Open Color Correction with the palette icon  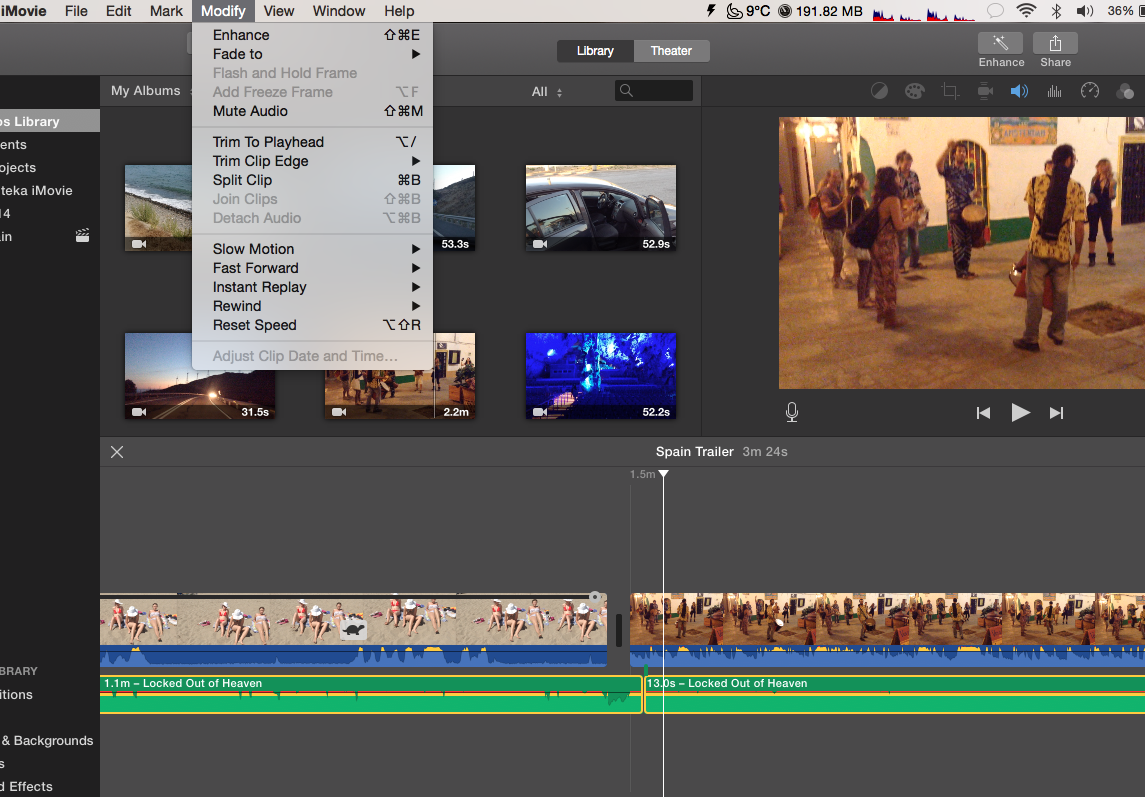pos(914,90)
